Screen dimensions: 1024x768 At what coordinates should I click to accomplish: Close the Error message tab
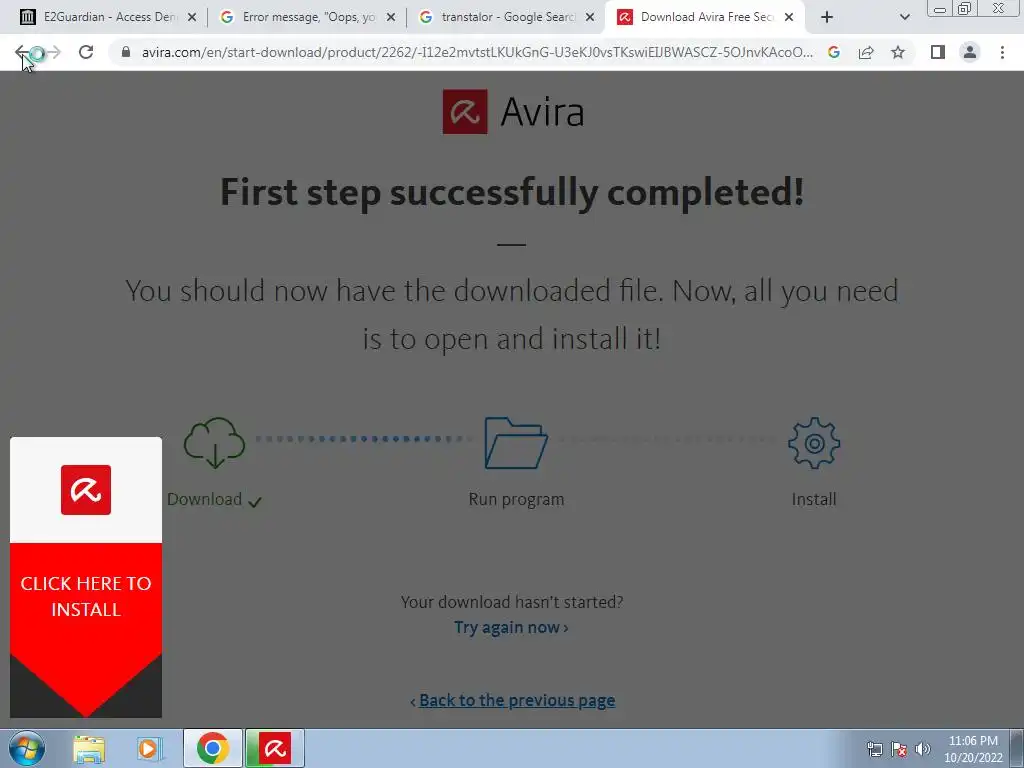pos(391,18)
